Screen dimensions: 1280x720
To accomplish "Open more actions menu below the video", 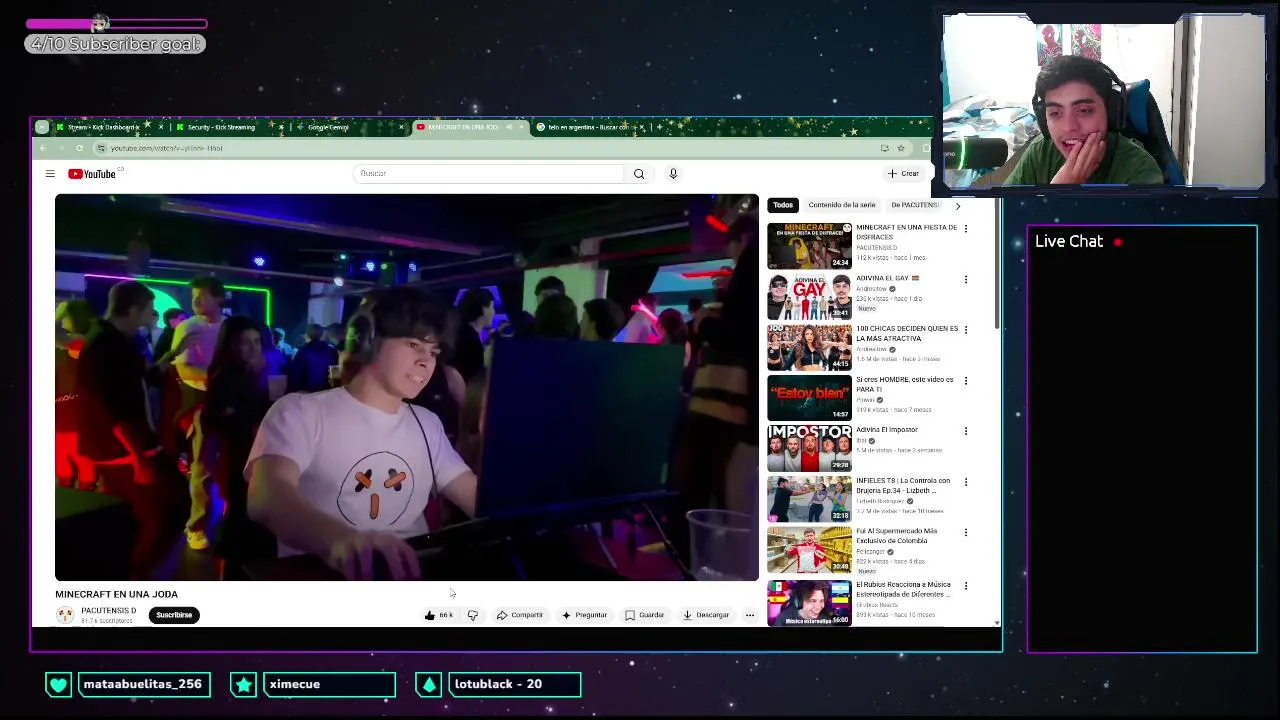I will (x=749, y=615).
